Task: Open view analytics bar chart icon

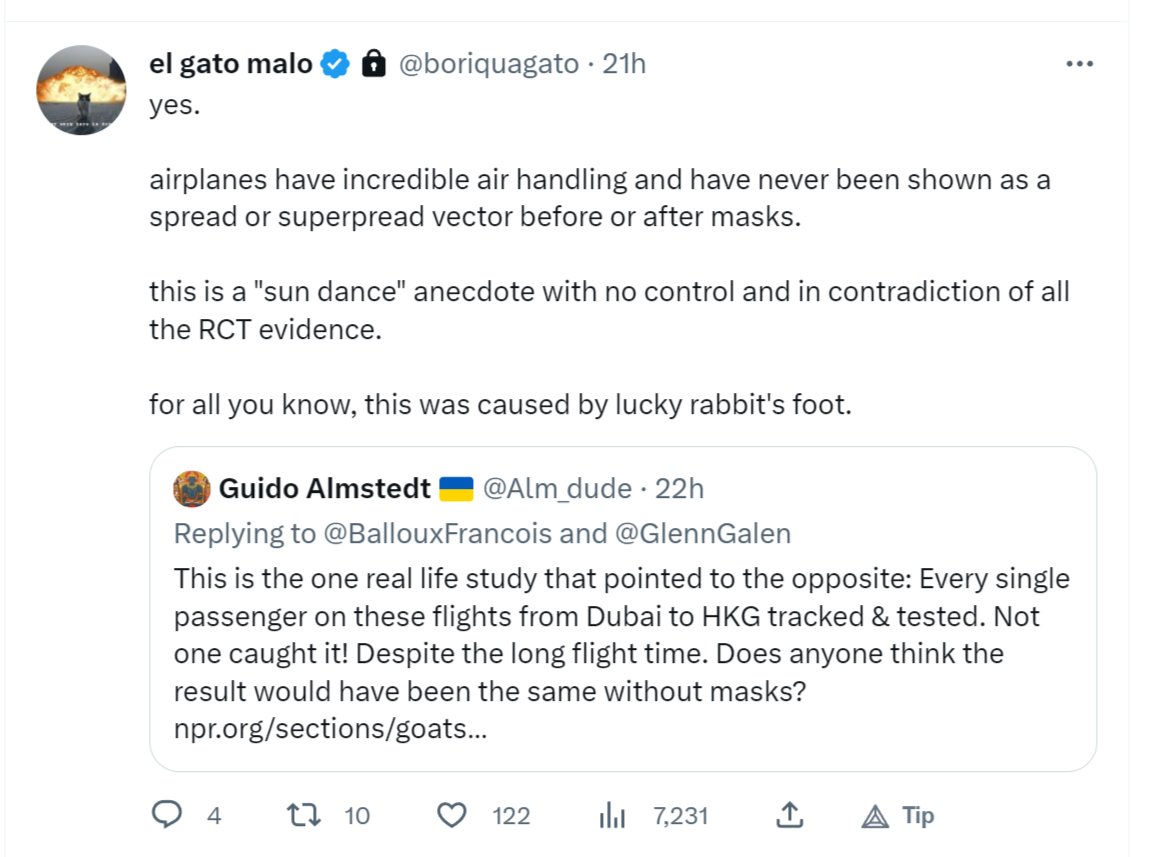Action: click(x=611, y=816)
